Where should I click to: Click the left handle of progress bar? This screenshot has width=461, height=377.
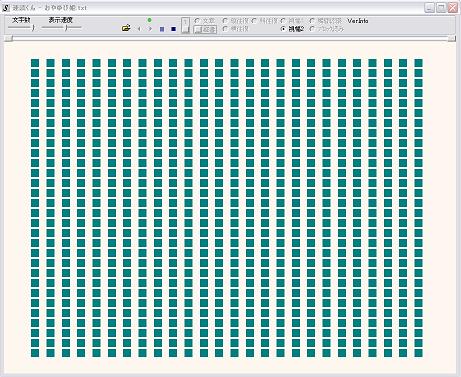point(8,39)
